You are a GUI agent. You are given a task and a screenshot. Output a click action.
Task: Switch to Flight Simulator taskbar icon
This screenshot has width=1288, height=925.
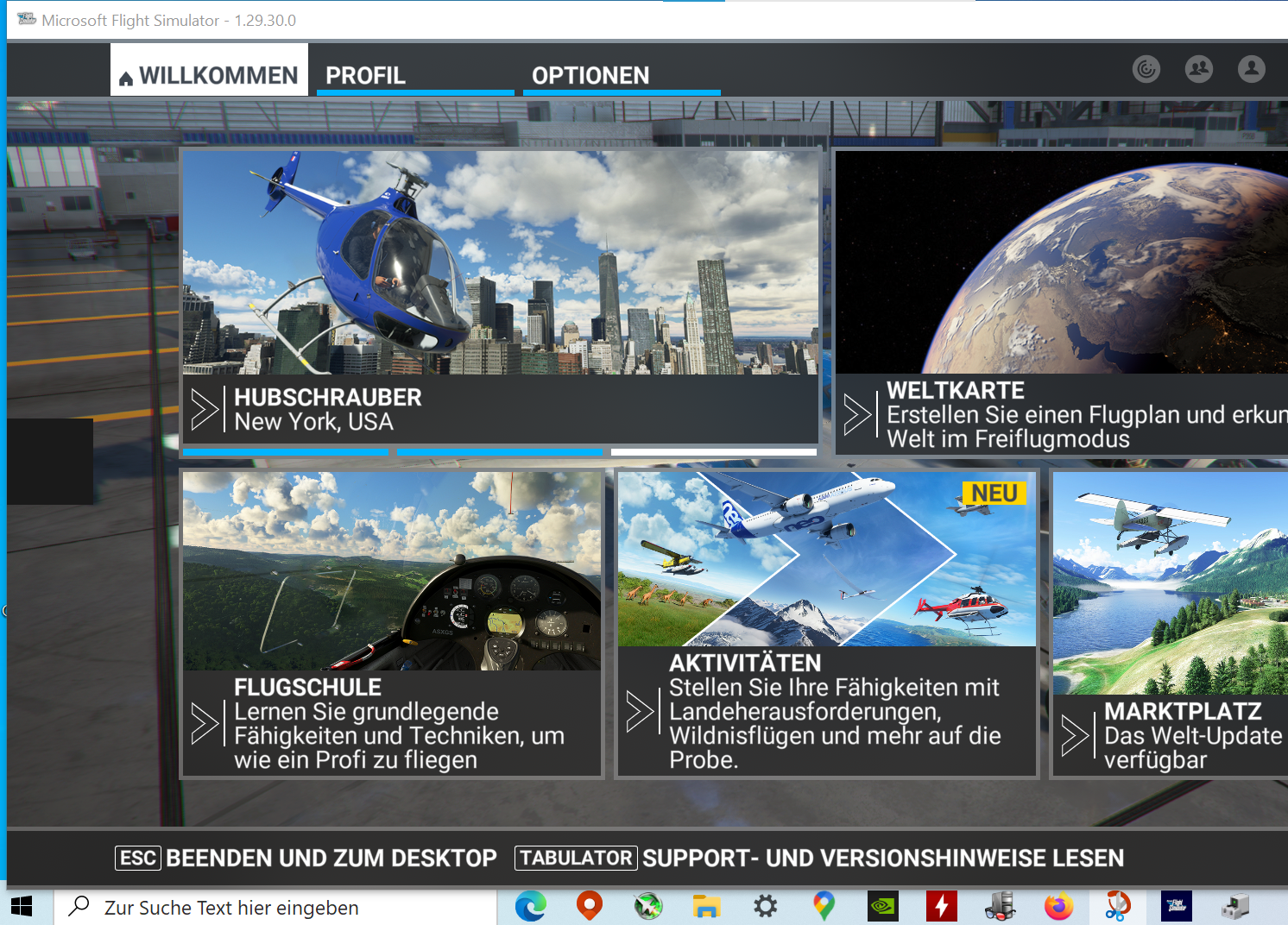coord(1177,907)
